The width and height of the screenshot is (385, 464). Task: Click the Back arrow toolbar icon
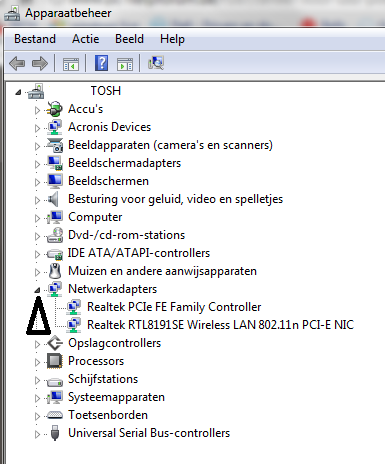pyautogui.click(x=17, y=63)
